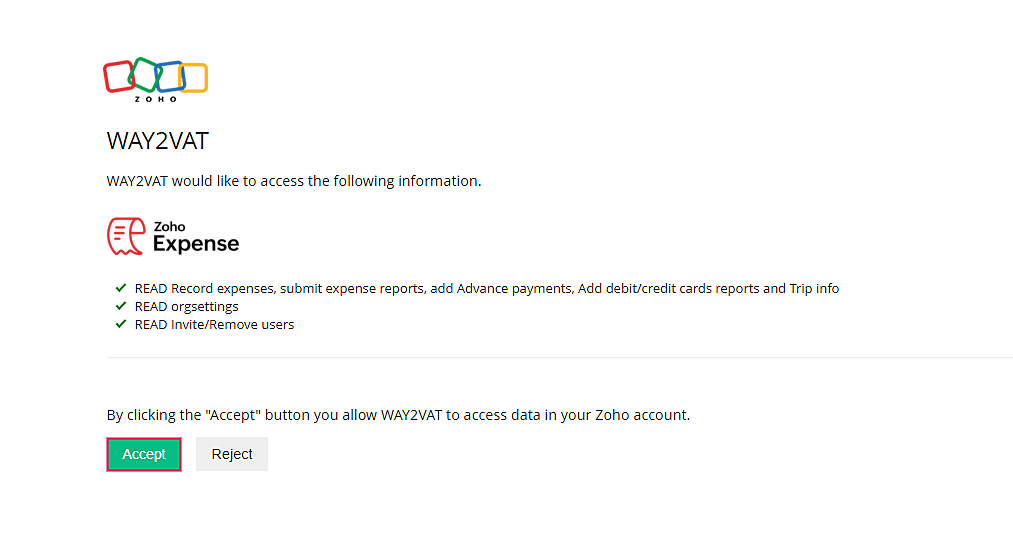Viewport: 1013px width, 546px height.
Task: Click the green square in the Zoho logo
Action: [x=145, y=73]
